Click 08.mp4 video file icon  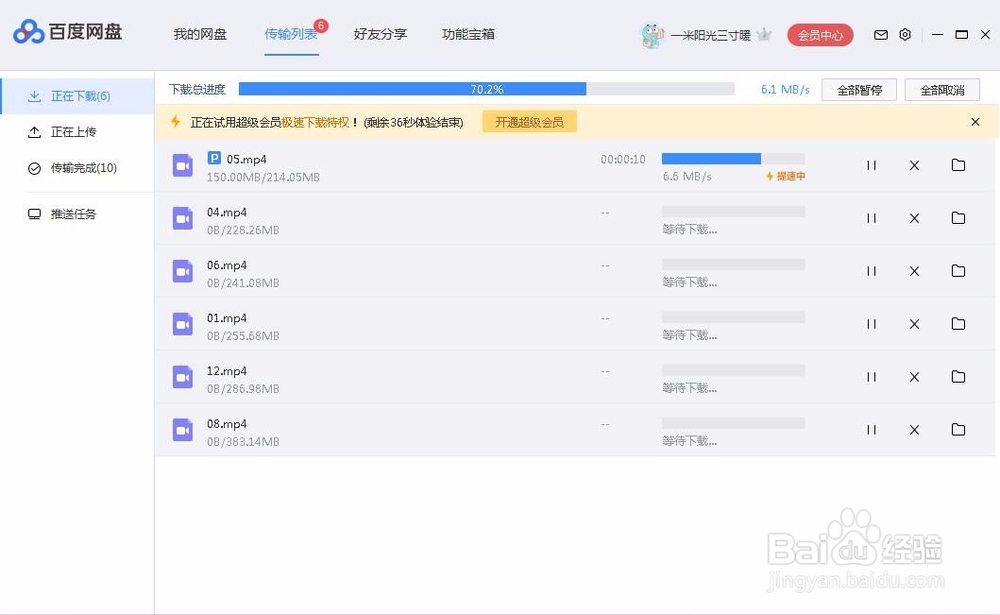click(x=182, y=430)
